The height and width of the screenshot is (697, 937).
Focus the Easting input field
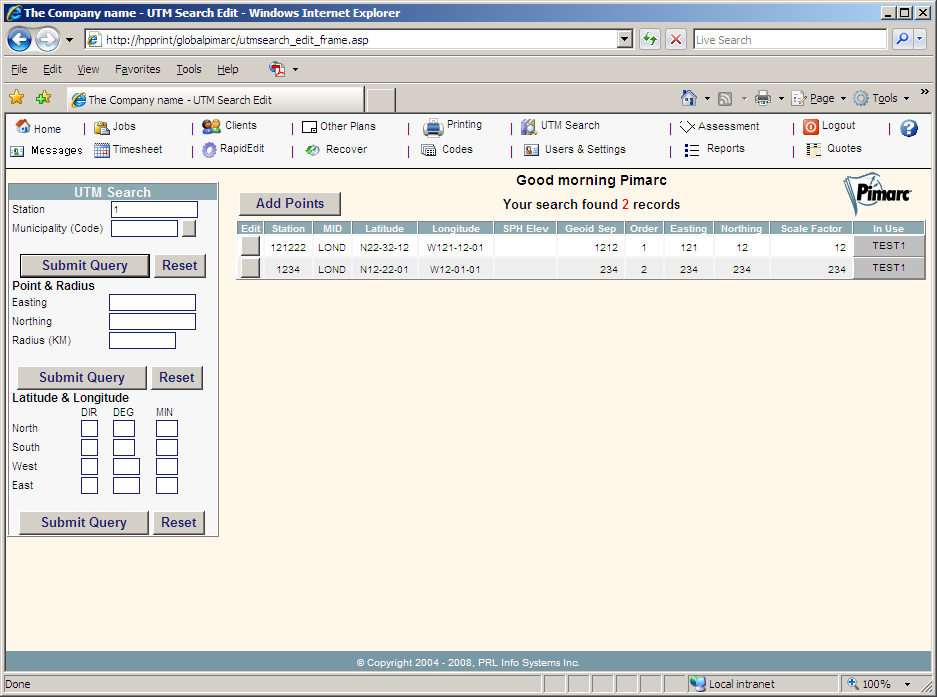[152, 302]
